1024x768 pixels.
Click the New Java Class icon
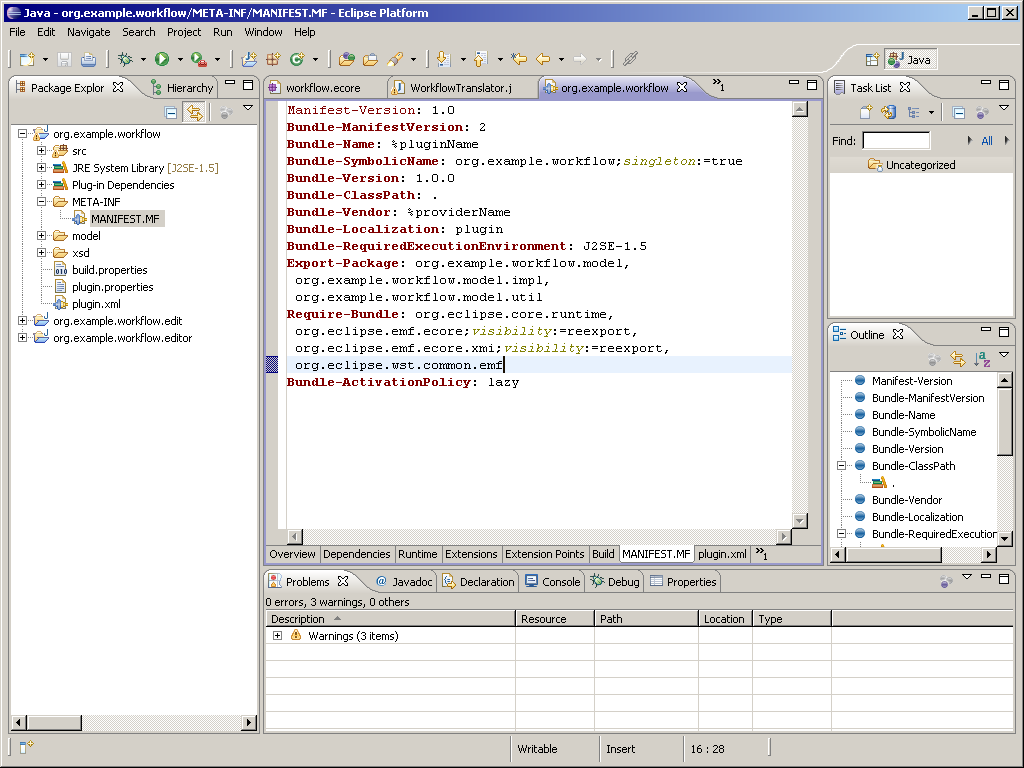[296, 60]
